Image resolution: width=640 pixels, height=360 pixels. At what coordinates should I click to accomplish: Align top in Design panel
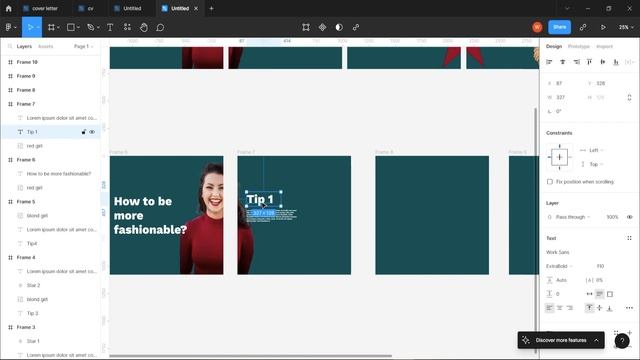click(589, 62)
